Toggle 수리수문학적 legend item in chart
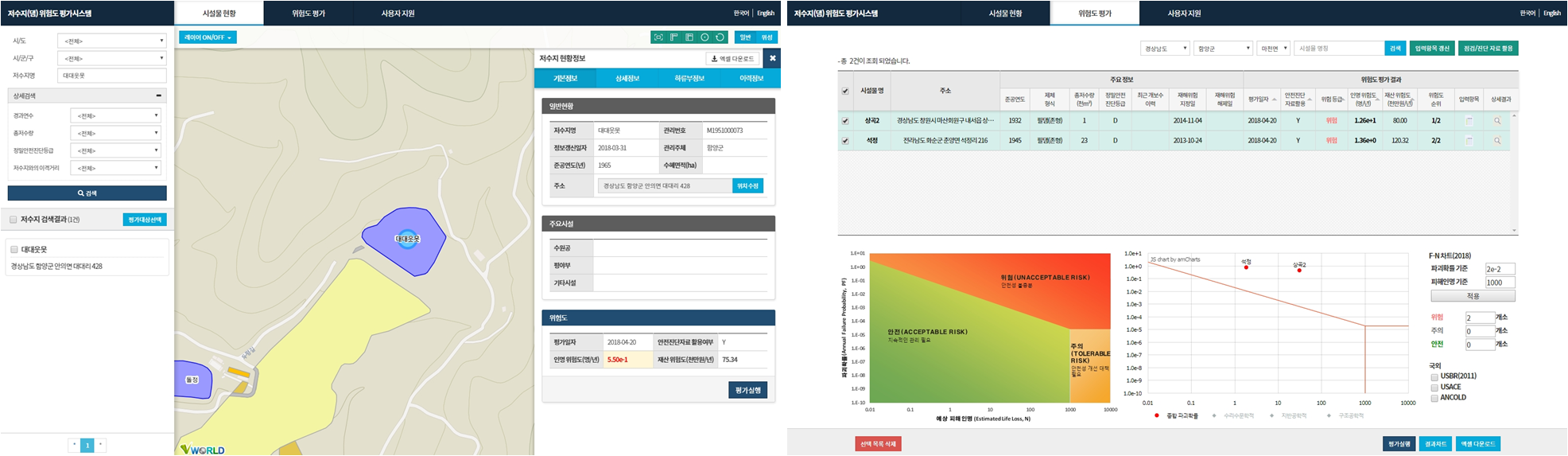 [1233, 415]
